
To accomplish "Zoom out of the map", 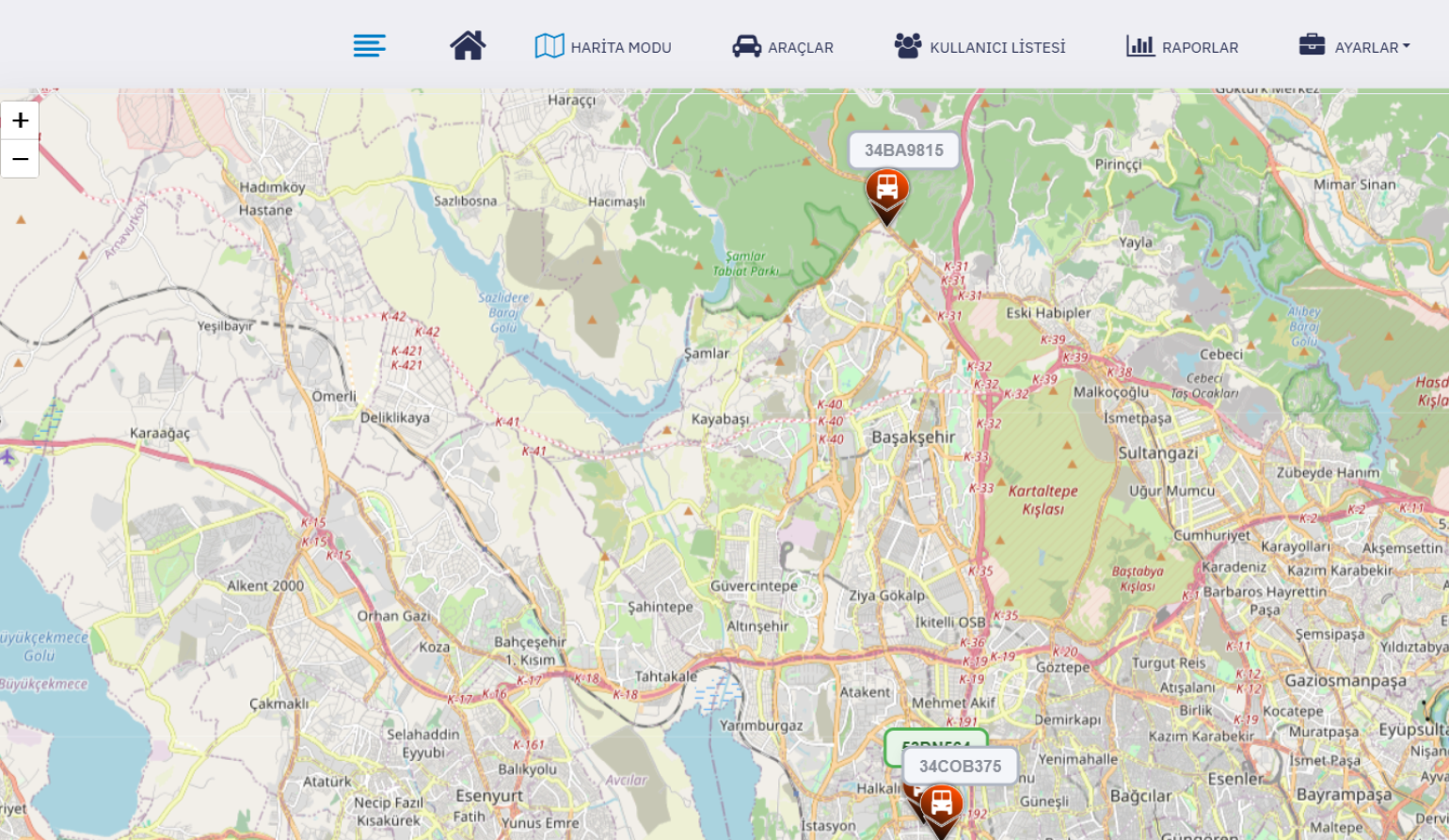I will pos(20,159).
